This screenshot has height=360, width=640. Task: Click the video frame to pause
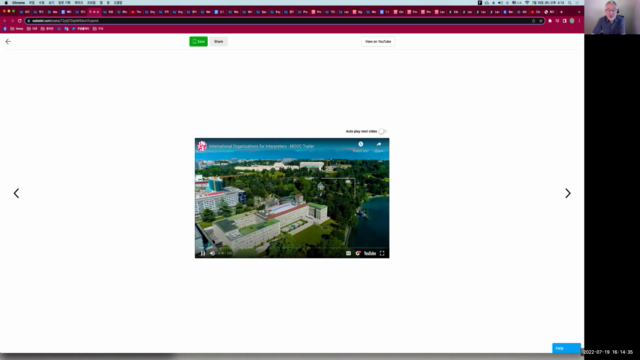[x=292, y=198]
